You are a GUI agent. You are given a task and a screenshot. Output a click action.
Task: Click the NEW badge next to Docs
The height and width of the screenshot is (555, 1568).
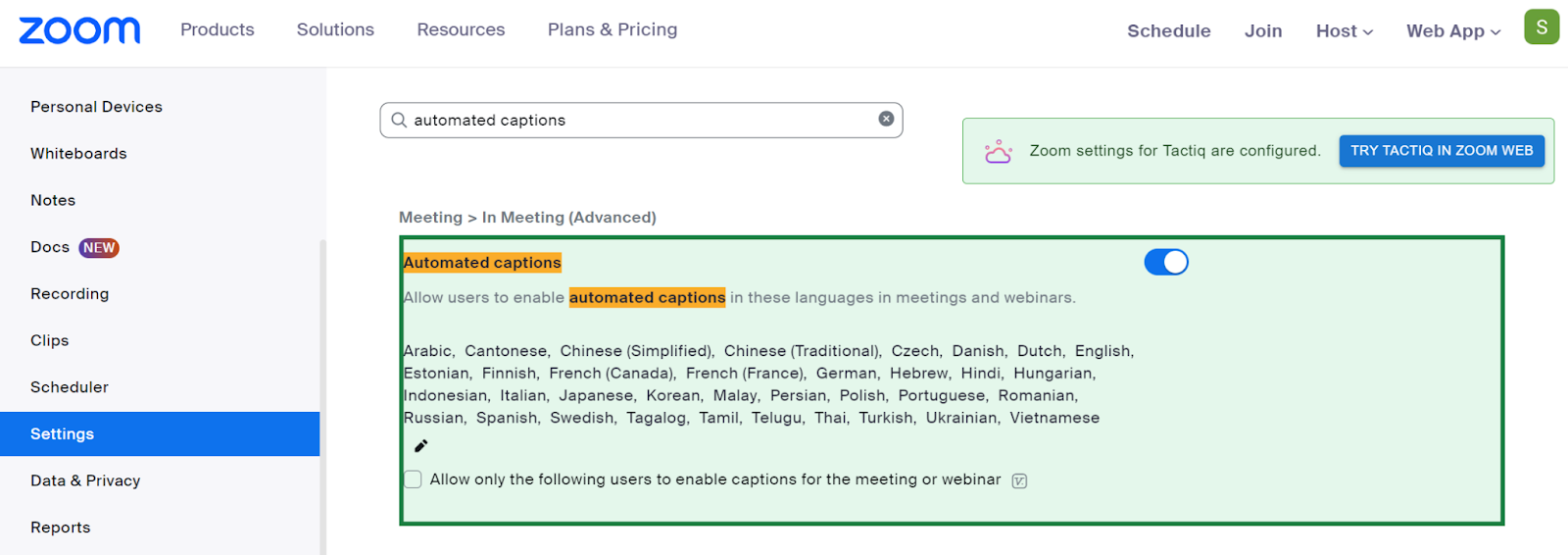click(99, 248)
